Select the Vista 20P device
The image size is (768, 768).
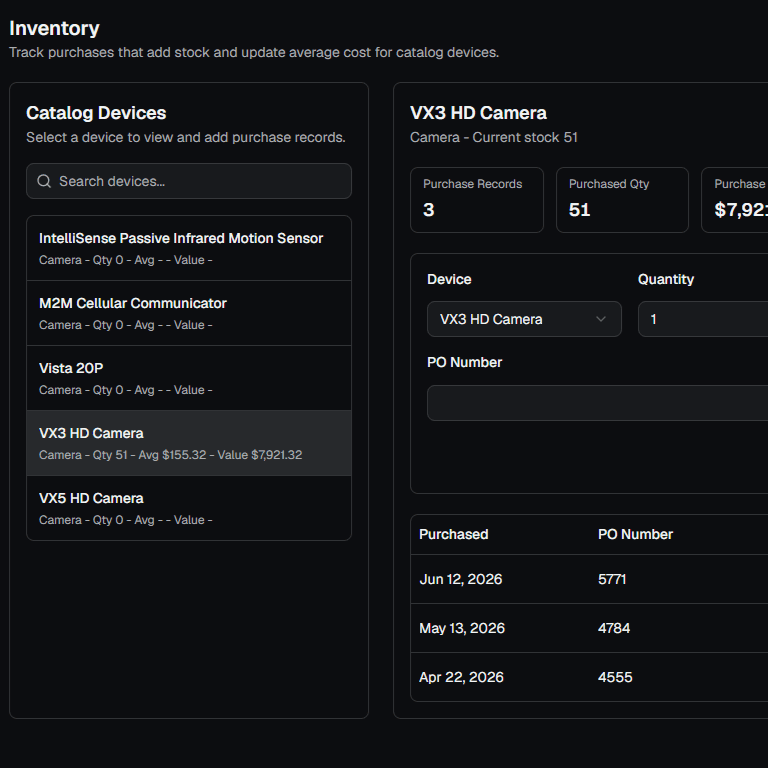coord(189,379)
